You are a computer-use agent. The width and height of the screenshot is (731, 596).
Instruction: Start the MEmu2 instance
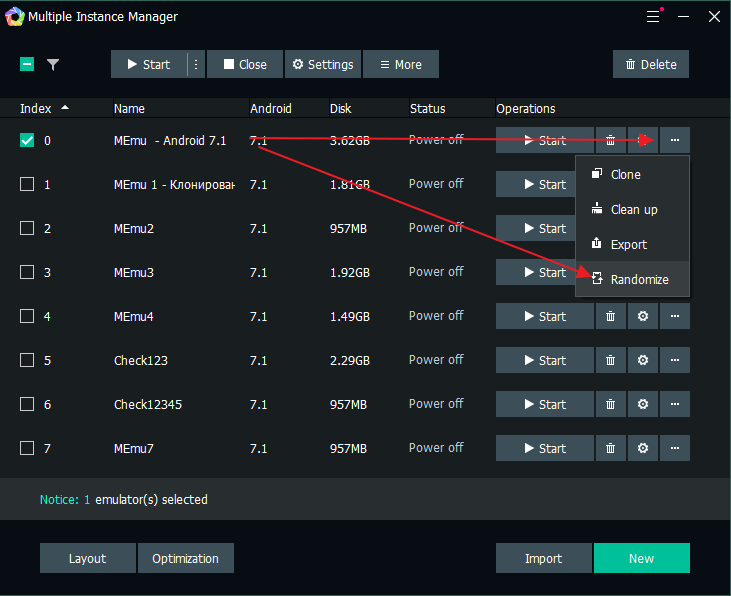tap(536, 228)
